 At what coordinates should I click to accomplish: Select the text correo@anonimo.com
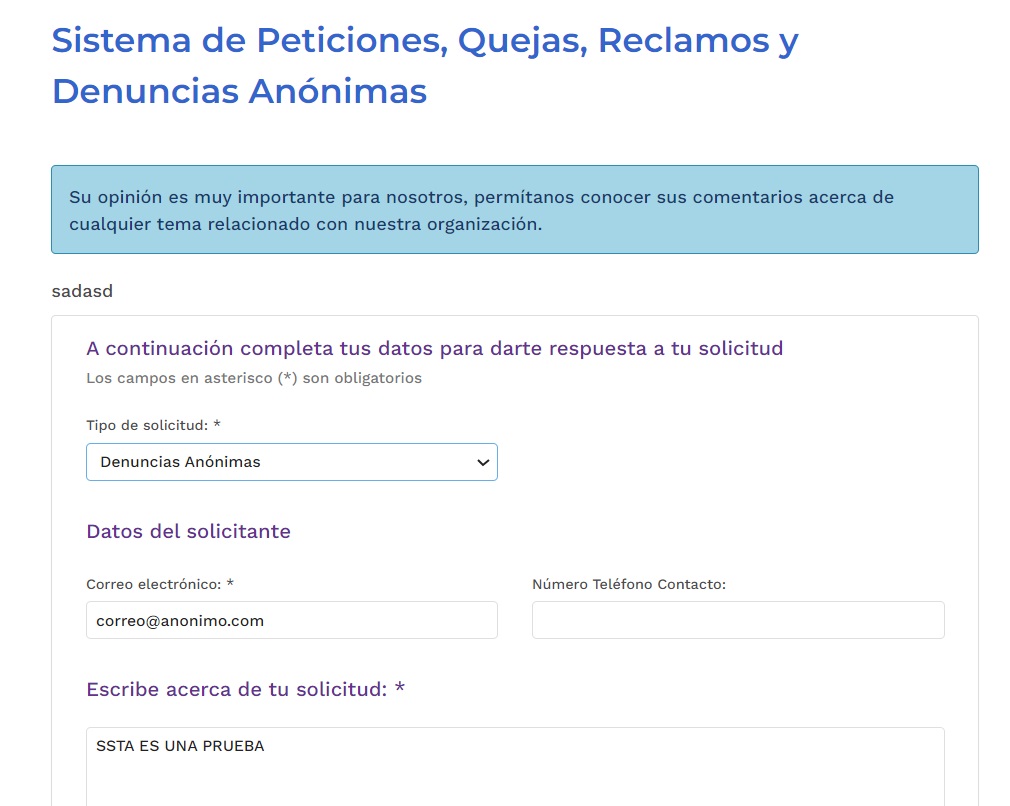click(x=182, y=621)
